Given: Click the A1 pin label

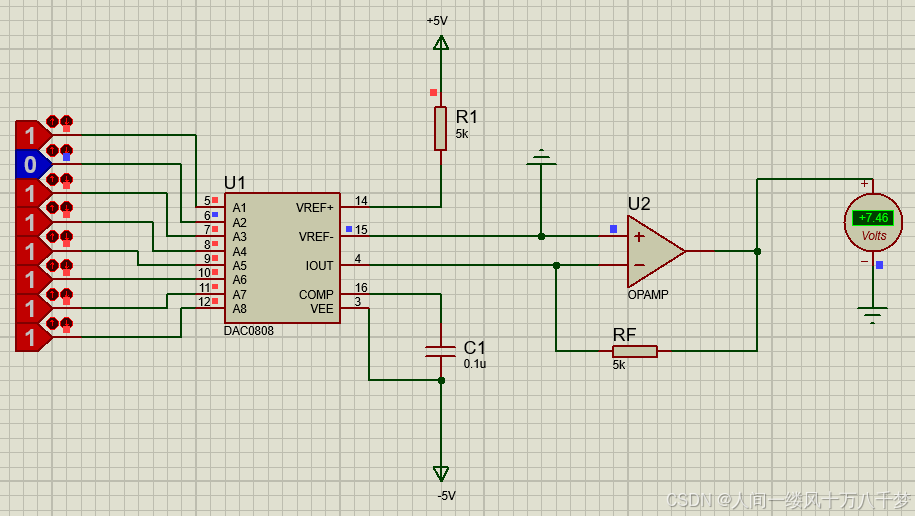Looking at the screenshot, I should pos(239,208).
